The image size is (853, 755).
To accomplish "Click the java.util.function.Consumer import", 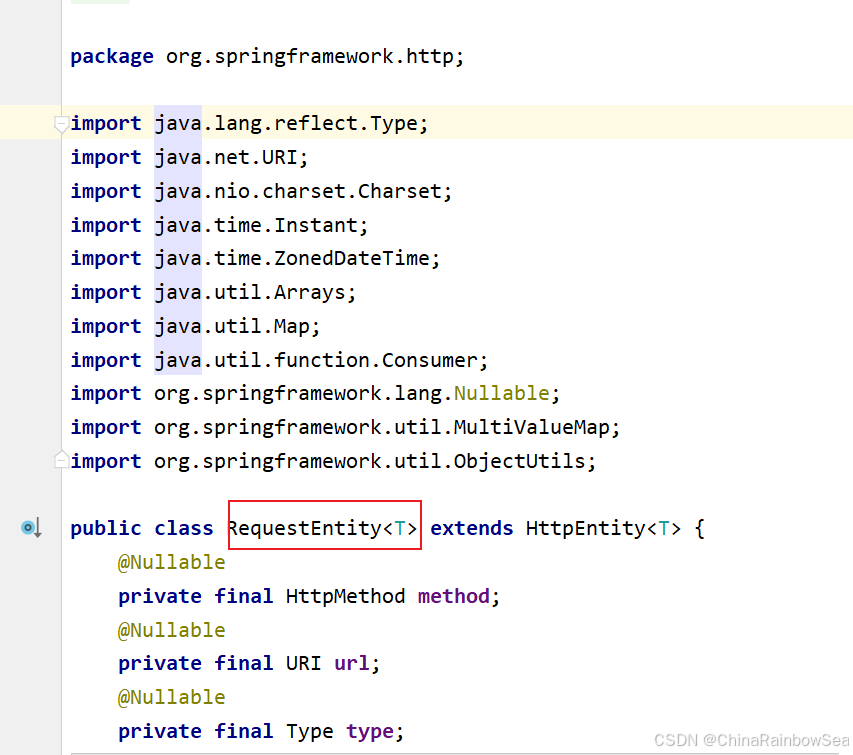I will pyautogui.click(x=279, y=360).
